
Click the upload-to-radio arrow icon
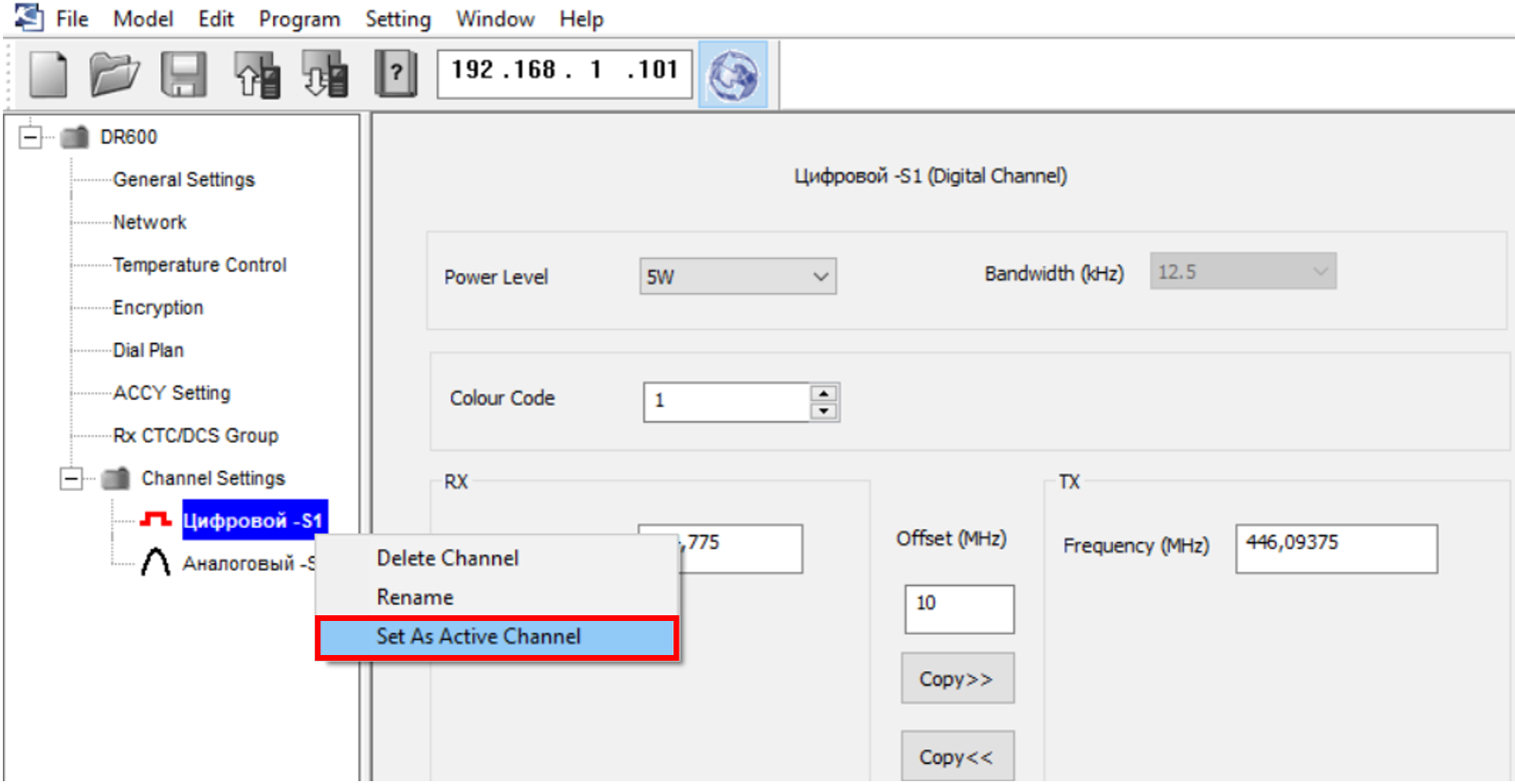256,74
